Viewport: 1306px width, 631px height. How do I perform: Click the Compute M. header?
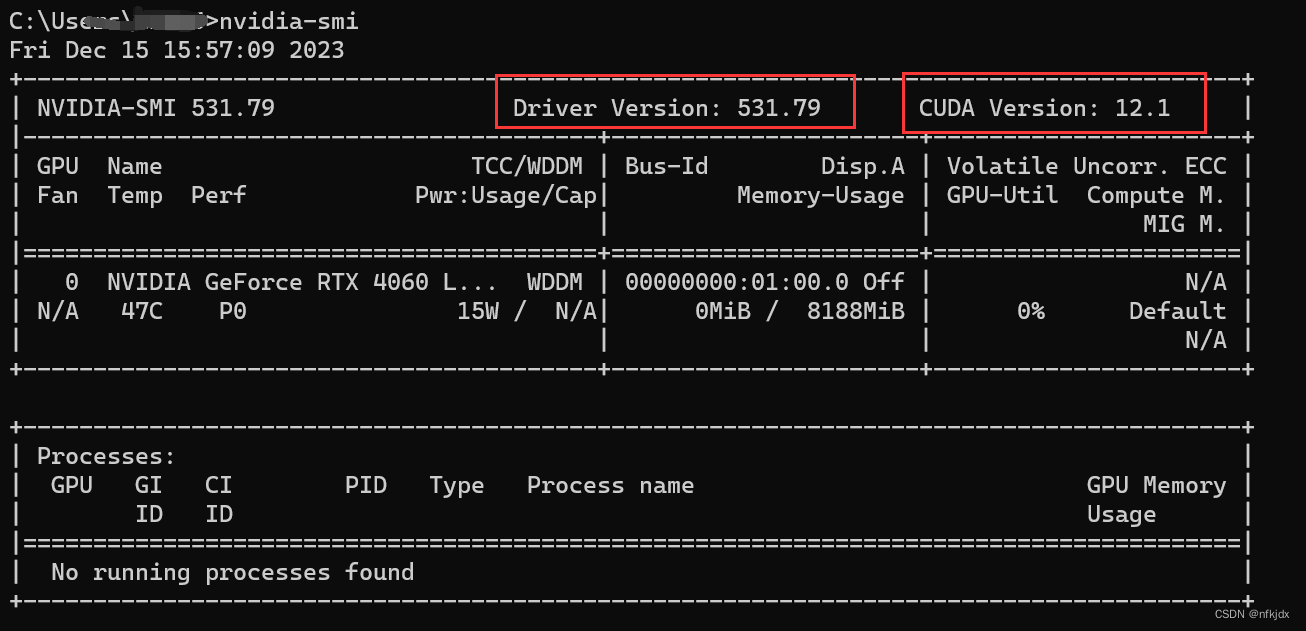[x=1157, y=195]
